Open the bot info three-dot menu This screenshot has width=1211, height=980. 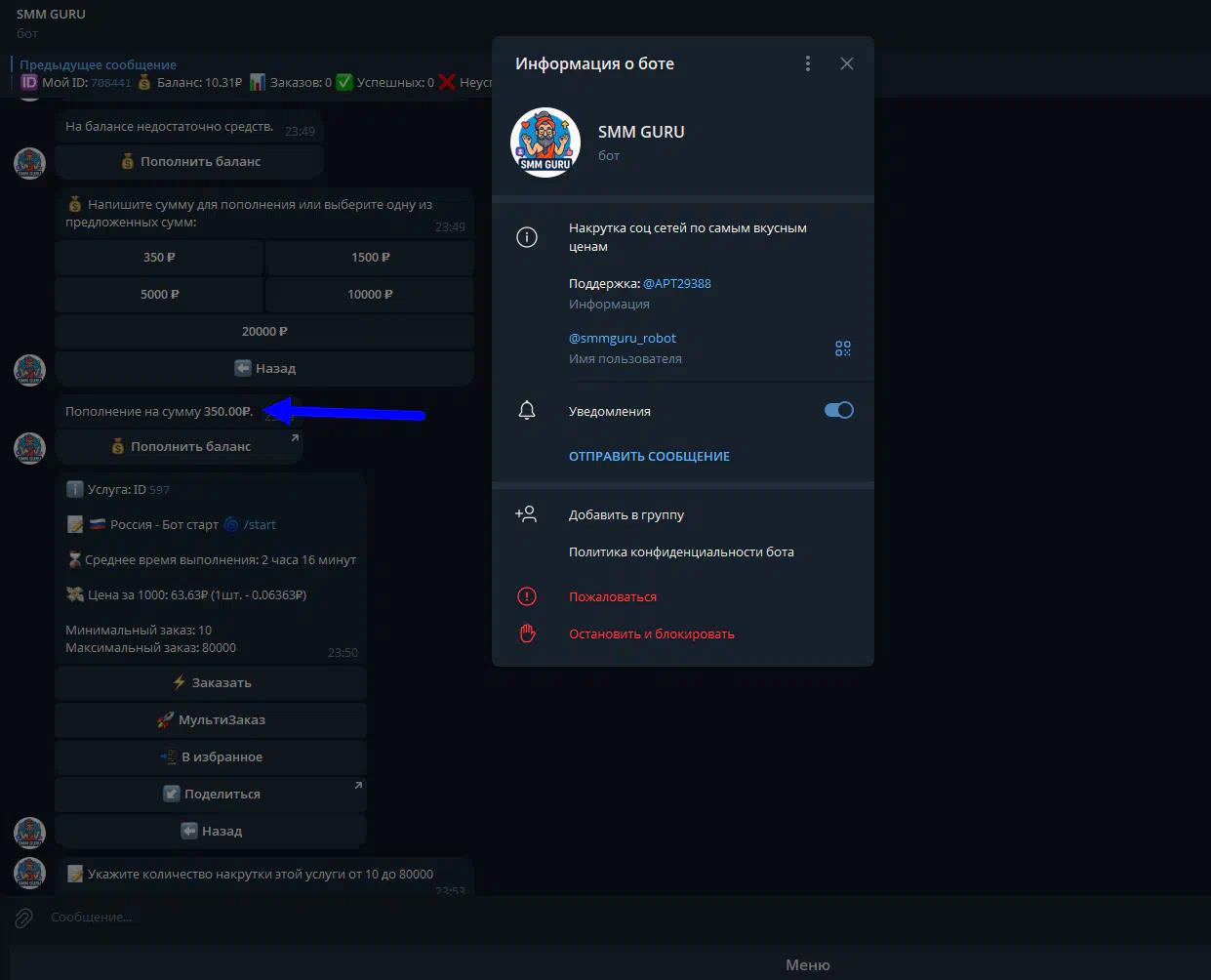pyautogui.click(x=807, y=63)
